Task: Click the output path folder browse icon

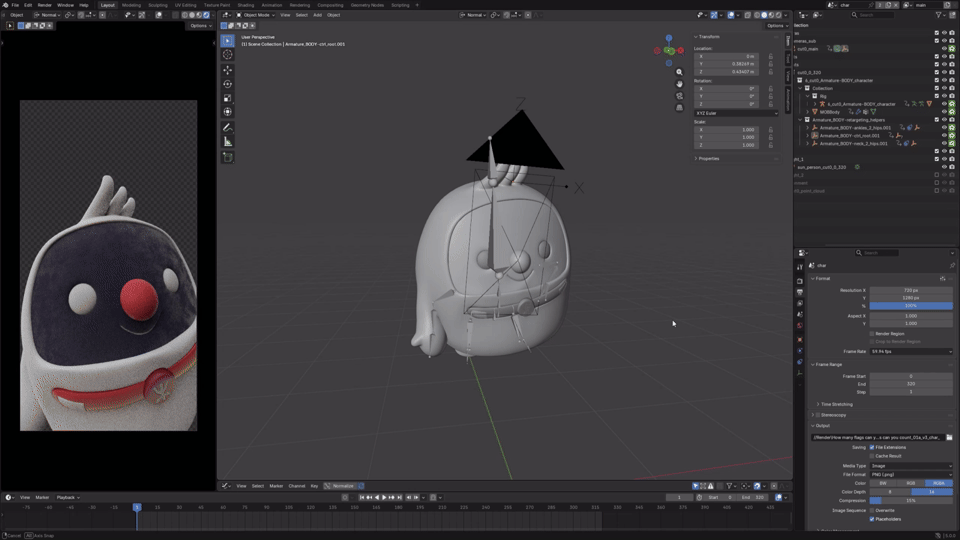Action: click(x=949, y=437)
